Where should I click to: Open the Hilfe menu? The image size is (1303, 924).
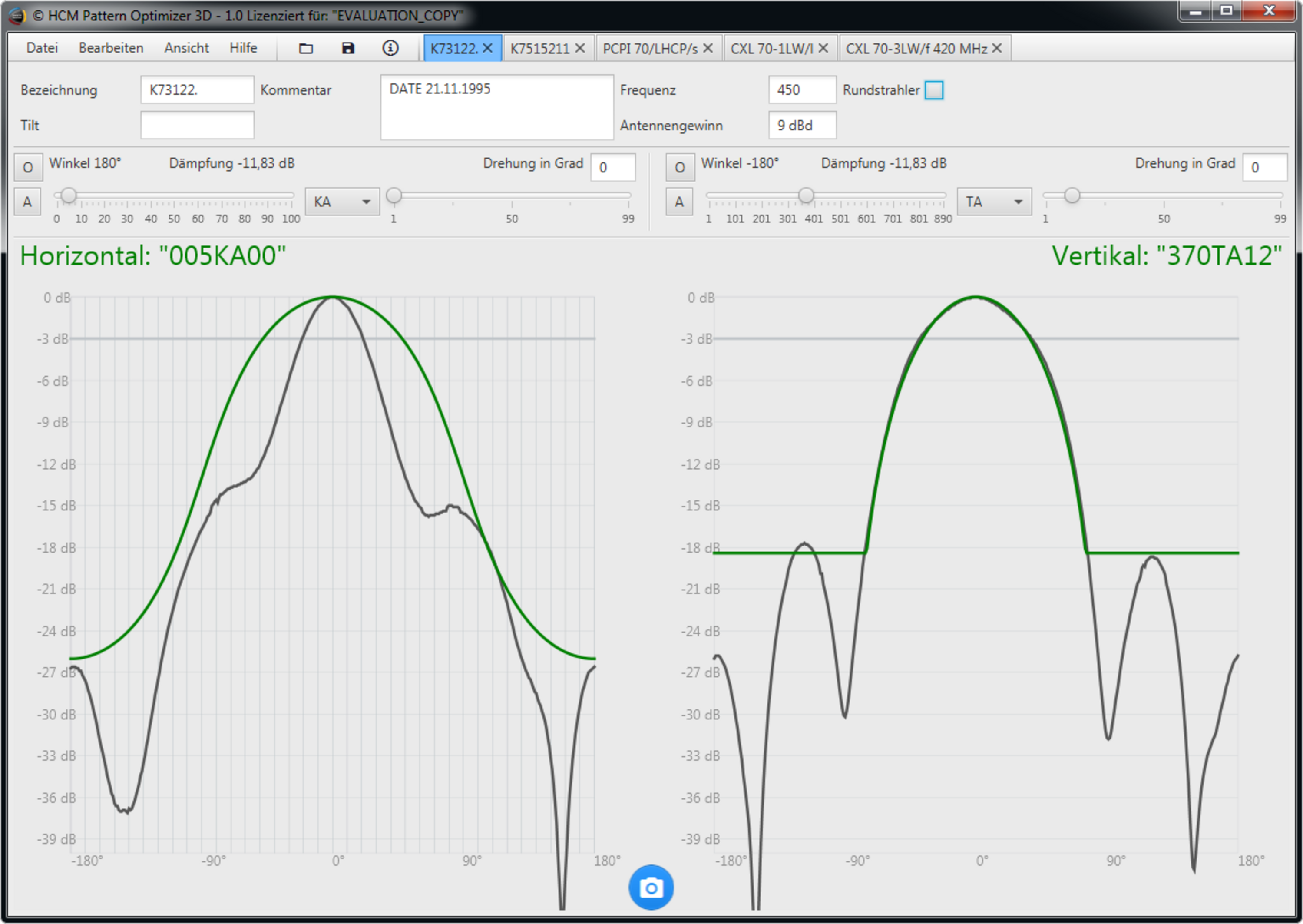pos(243,48)
